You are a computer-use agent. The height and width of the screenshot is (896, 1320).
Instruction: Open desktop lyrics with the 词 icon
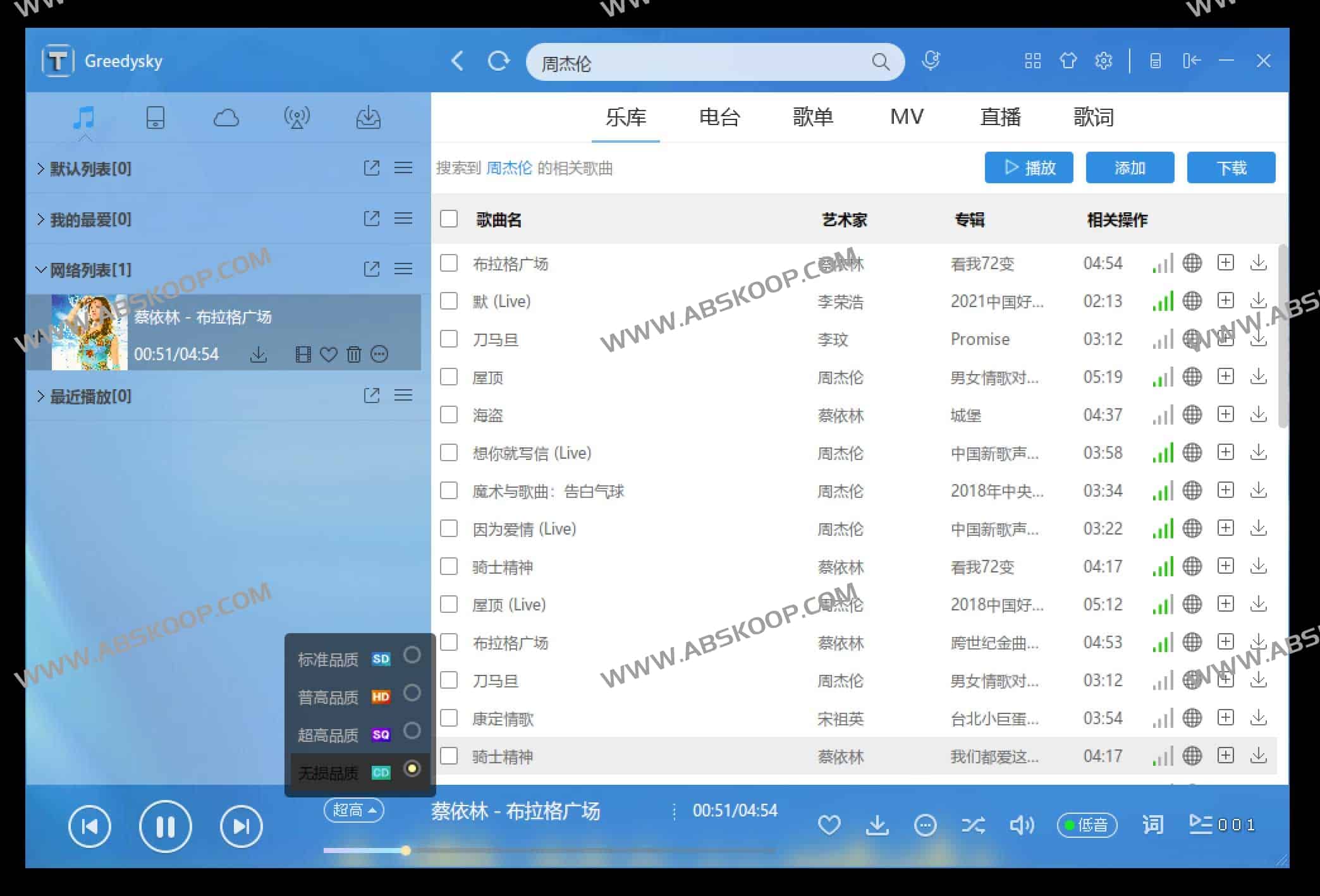pos(1152,825)
